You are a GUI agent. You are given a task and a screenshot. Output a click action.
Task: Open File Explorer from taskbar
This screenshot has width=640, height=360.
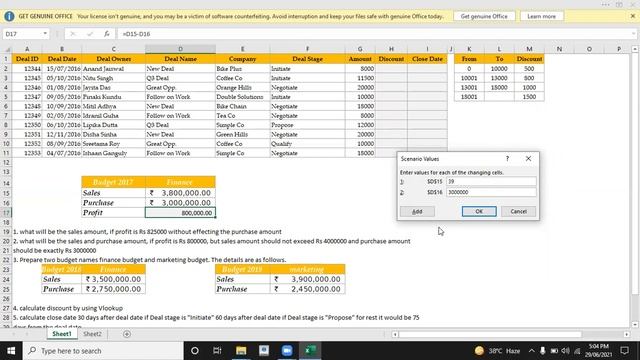pyautogui.click(x=241, y=351)
